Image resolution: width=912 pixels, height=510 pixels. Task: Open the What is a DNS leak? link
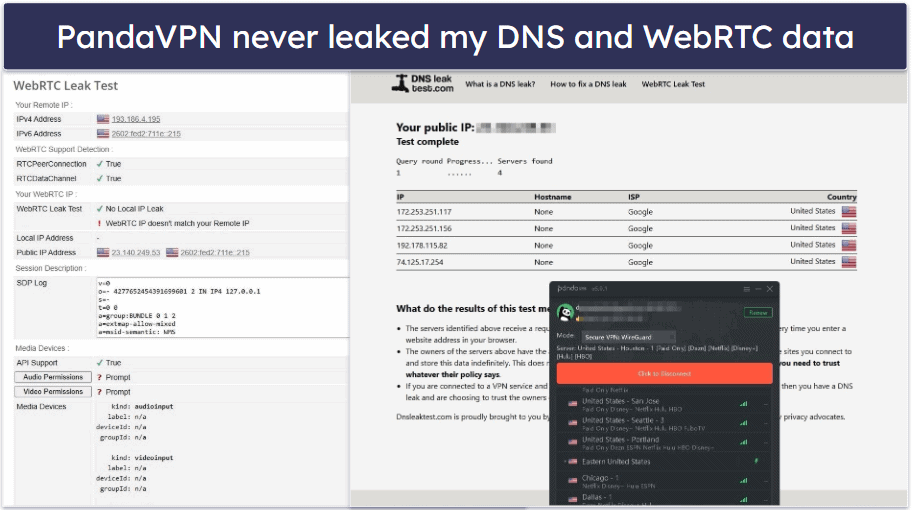[x=500, y=84]
